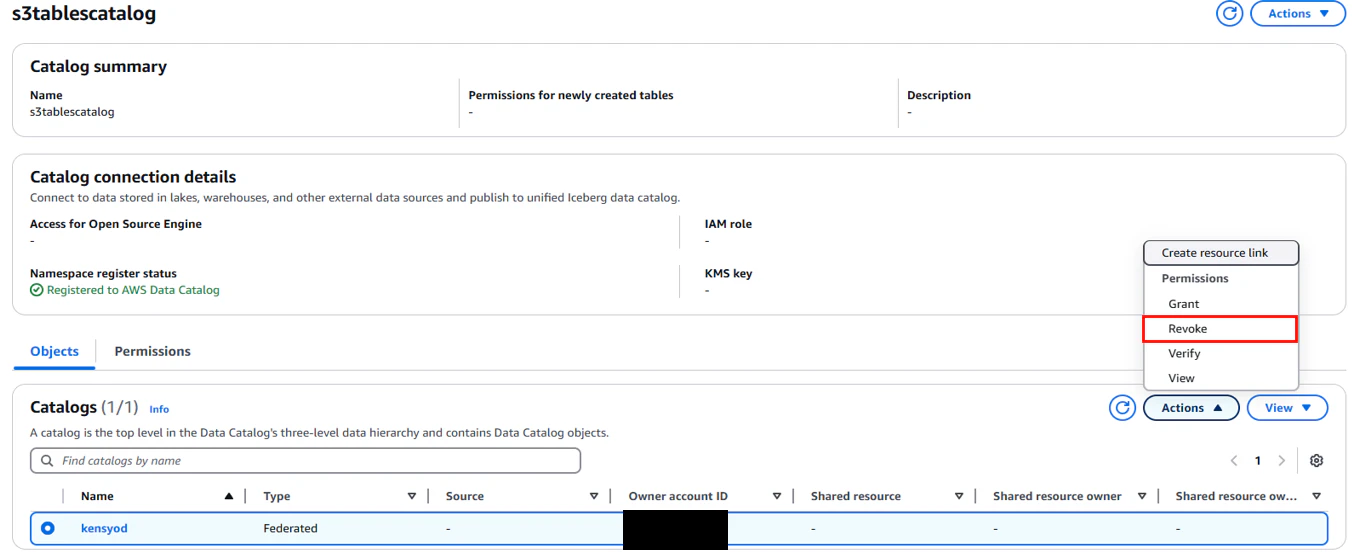This screenshot has height=560, width=1352.
Task: Open the View dropdown in Catalogs
Action: click(1287, 408)
